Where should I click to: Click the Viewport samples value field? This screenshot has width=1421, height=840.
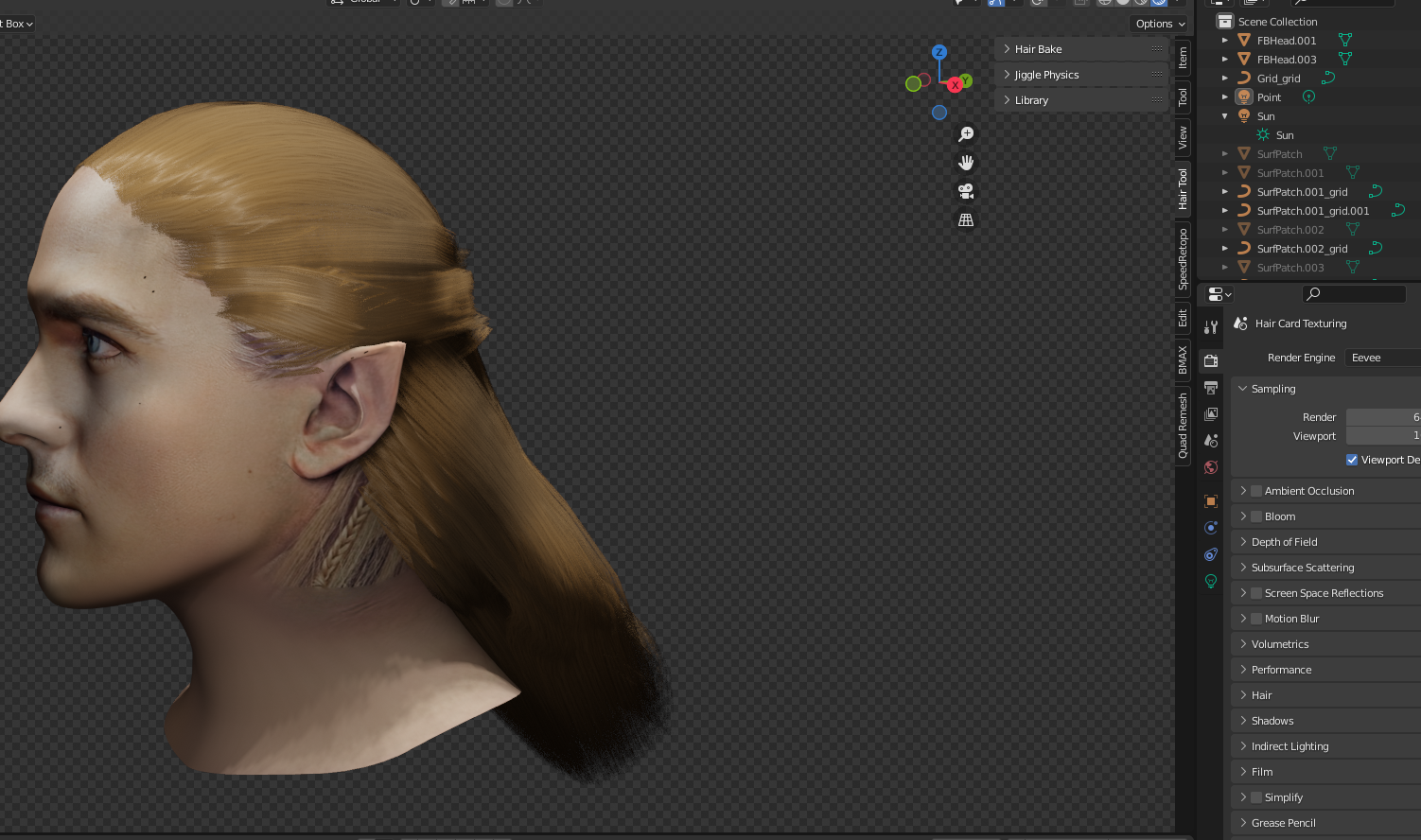pyautogui.click(x=1383, y=436)
